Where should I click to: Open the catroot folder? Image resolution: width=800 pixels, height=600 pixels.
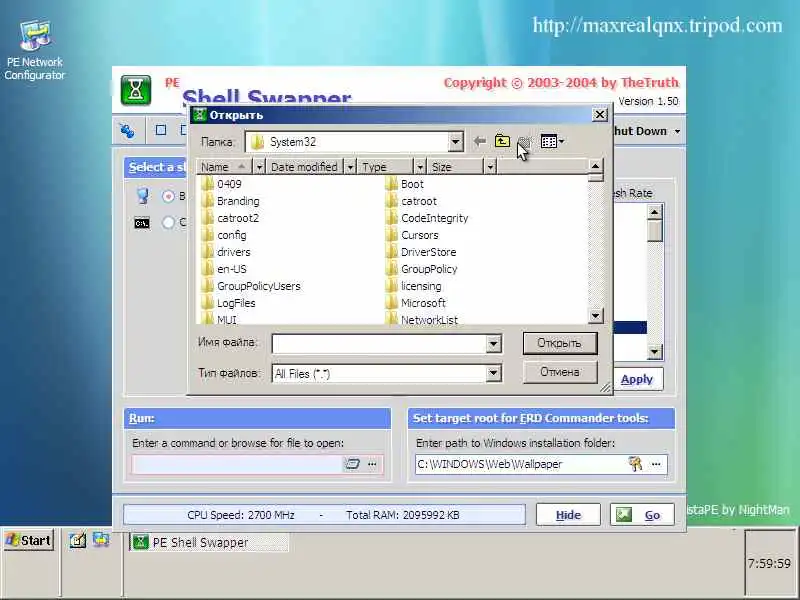coord(412,201)
